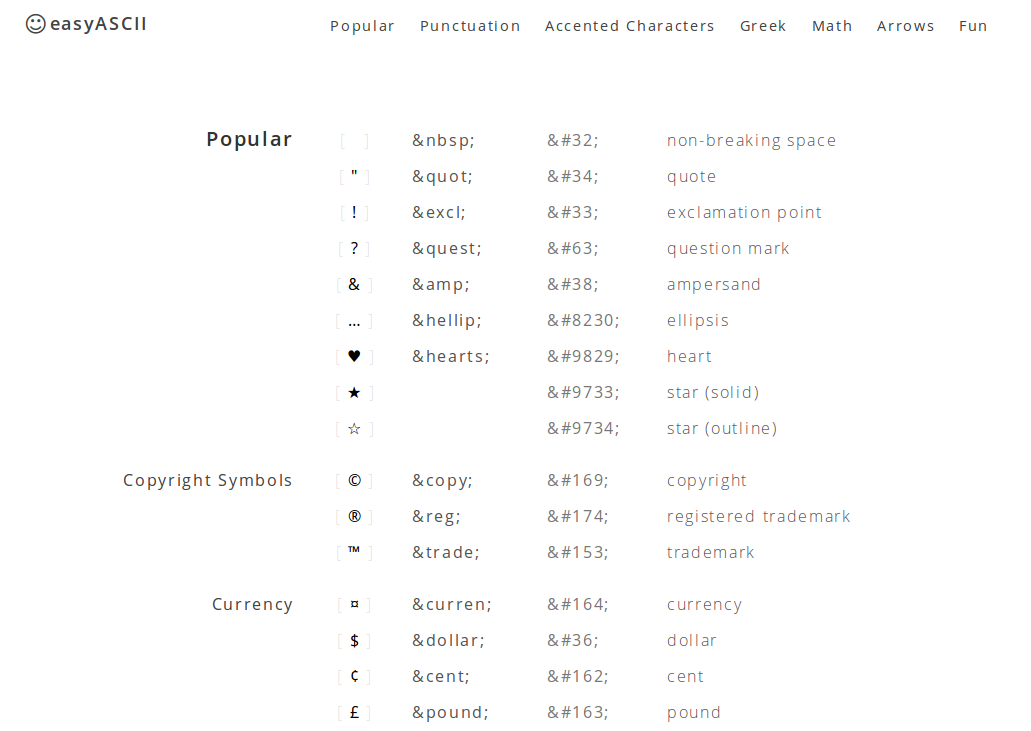Select the cent ¢ symbol box
Screen dimensions: 1031x731
(354, 676)
